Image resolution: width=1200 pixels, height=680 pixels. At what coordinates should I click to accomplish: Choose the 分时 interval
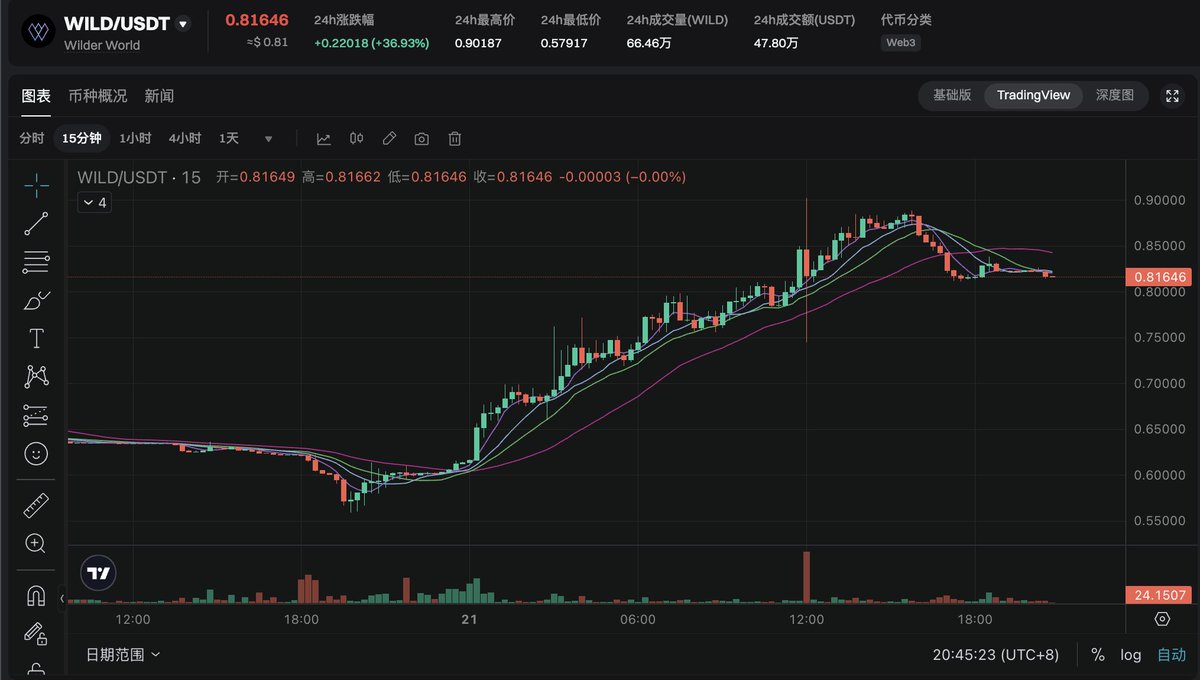[32, 139]
